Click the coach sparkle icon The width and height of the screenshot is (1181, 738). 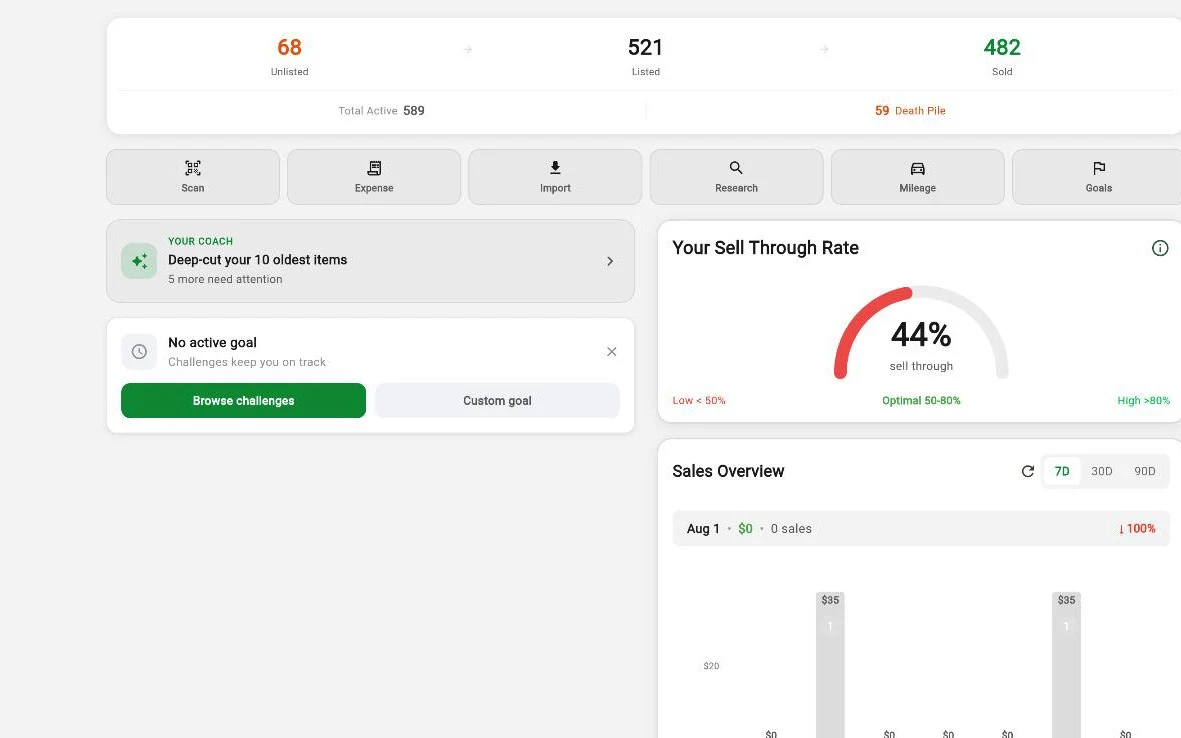(139, 261)
